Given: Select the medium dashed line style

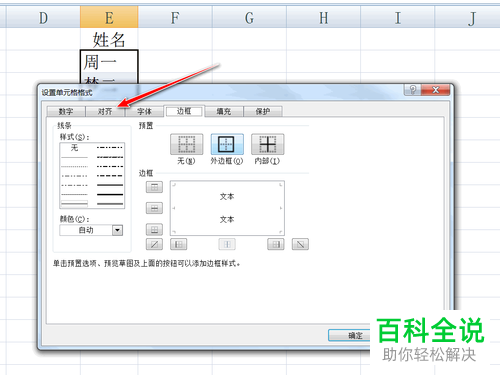Looking at the screenshot, I should (110, 175).
